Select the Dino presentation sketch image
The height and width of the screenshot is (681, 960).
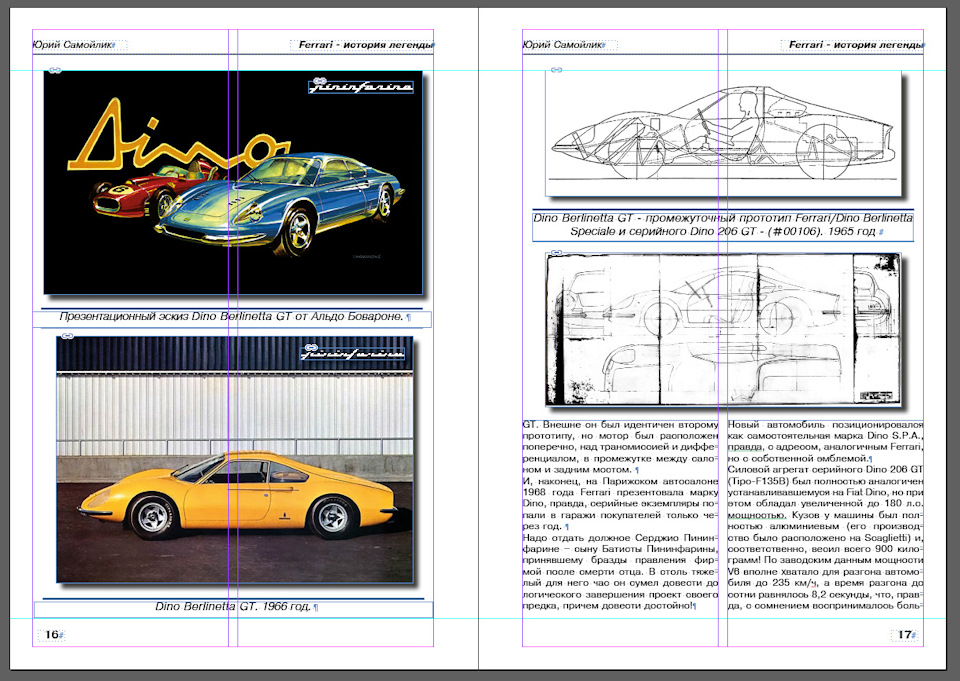point(233,182)
